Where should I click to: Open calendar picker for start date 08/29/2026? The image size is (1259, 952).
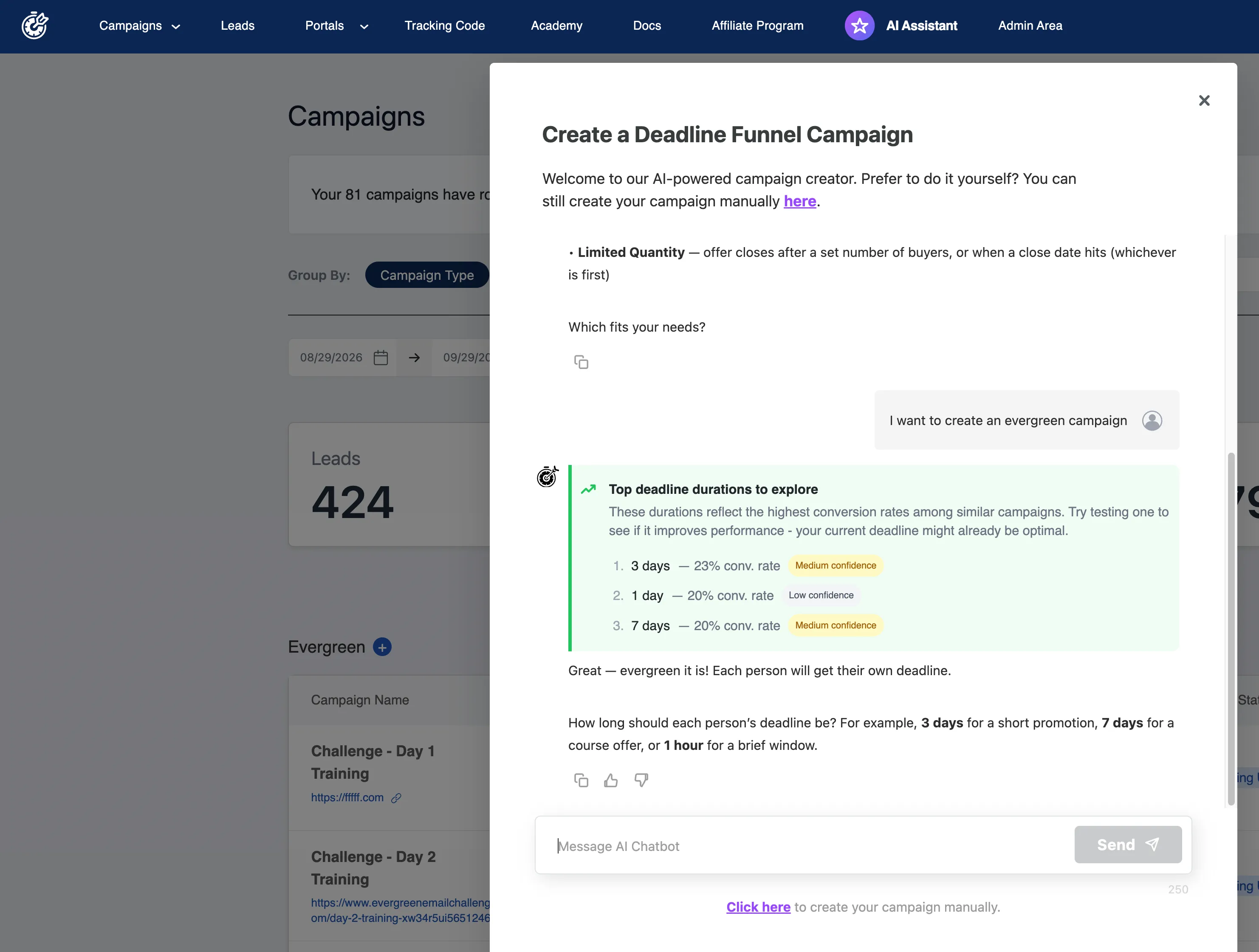tap(381, 358)
